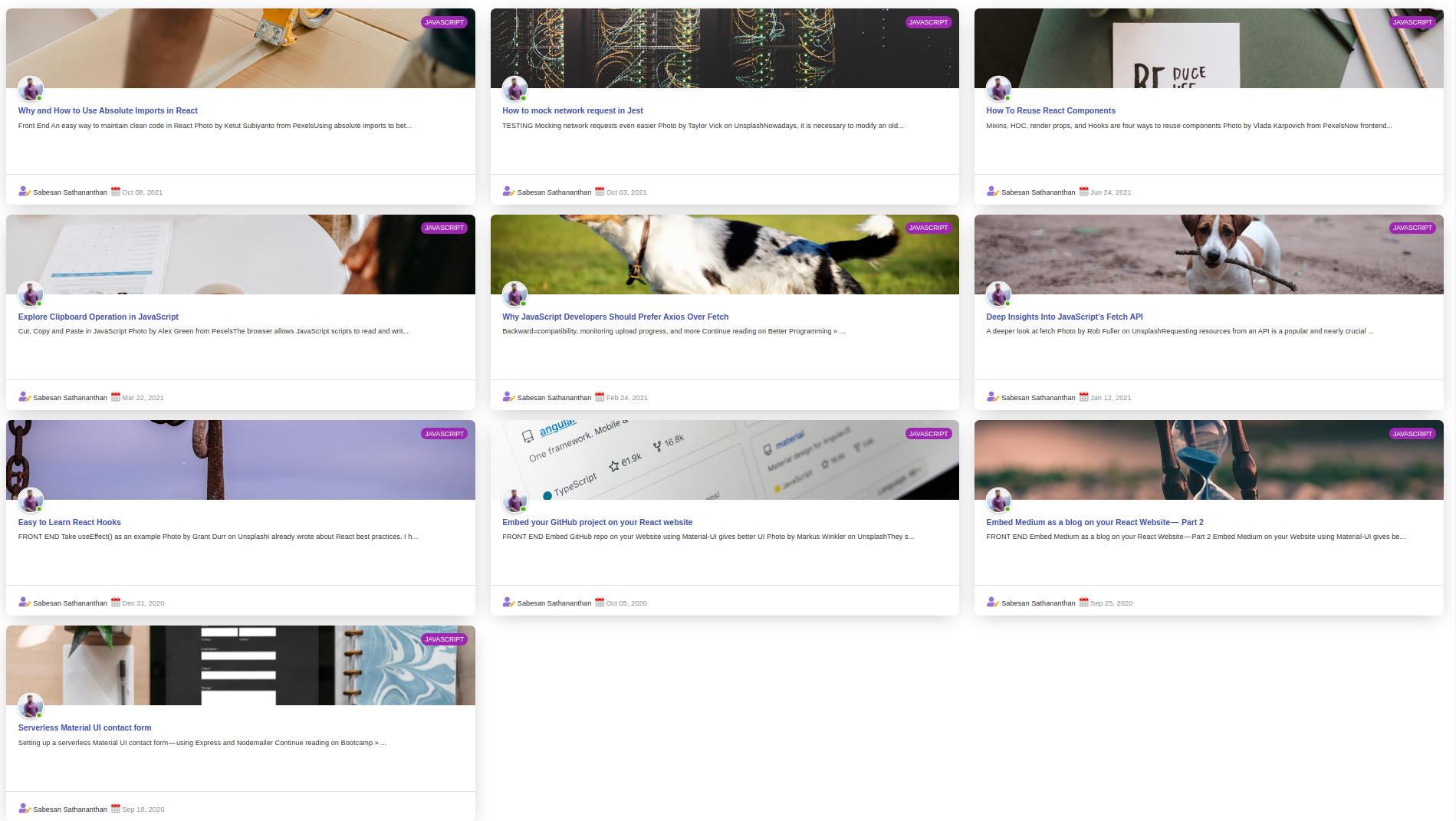1456x821 pixels.
Task: Click 'Cut, Copy and Paste in JavaScript' excerpt
Action: coord(213,331)
